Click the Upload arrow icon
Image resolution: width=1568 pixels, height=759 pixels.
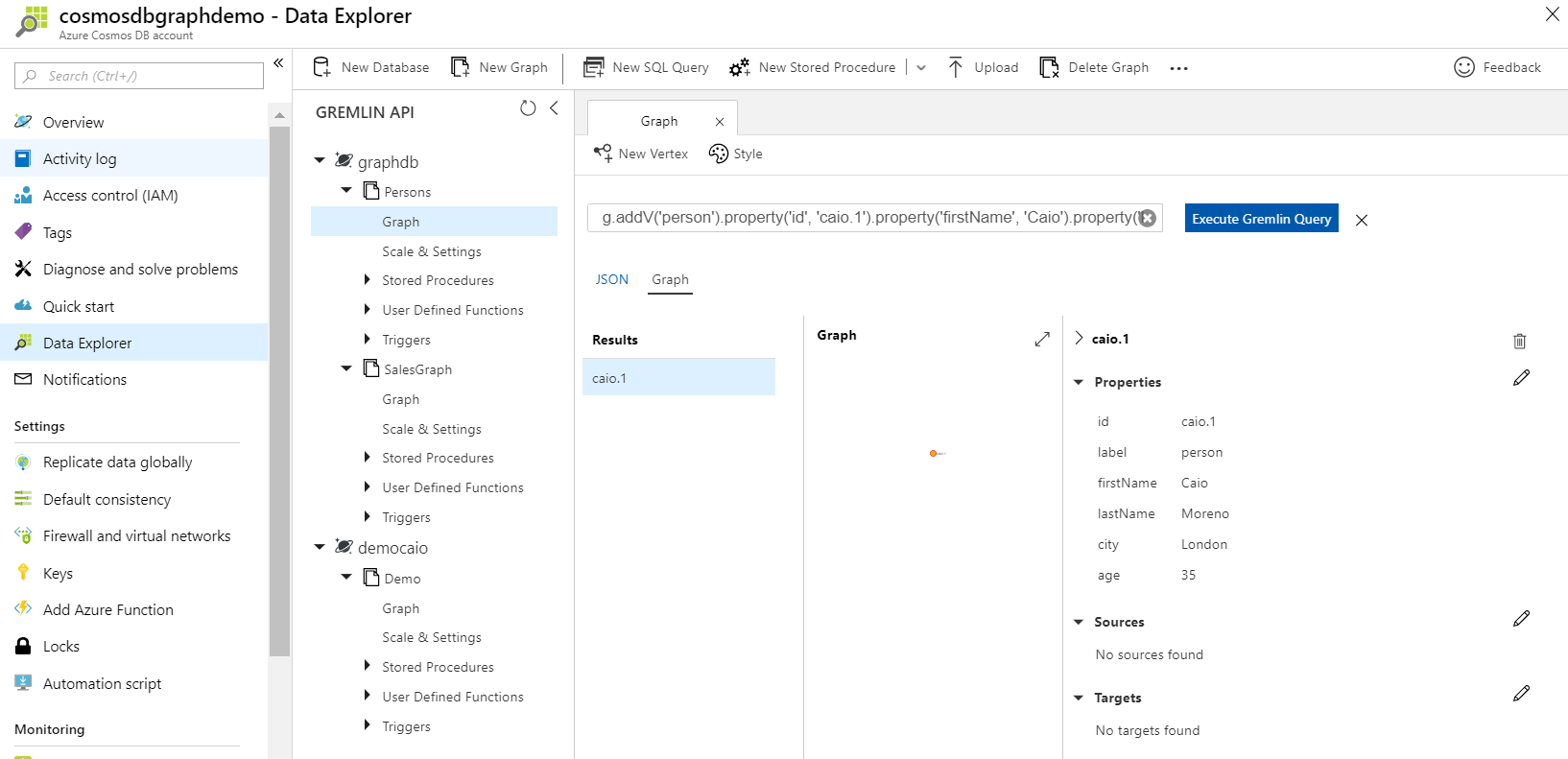pyautogui.click(x=956, y=67)
